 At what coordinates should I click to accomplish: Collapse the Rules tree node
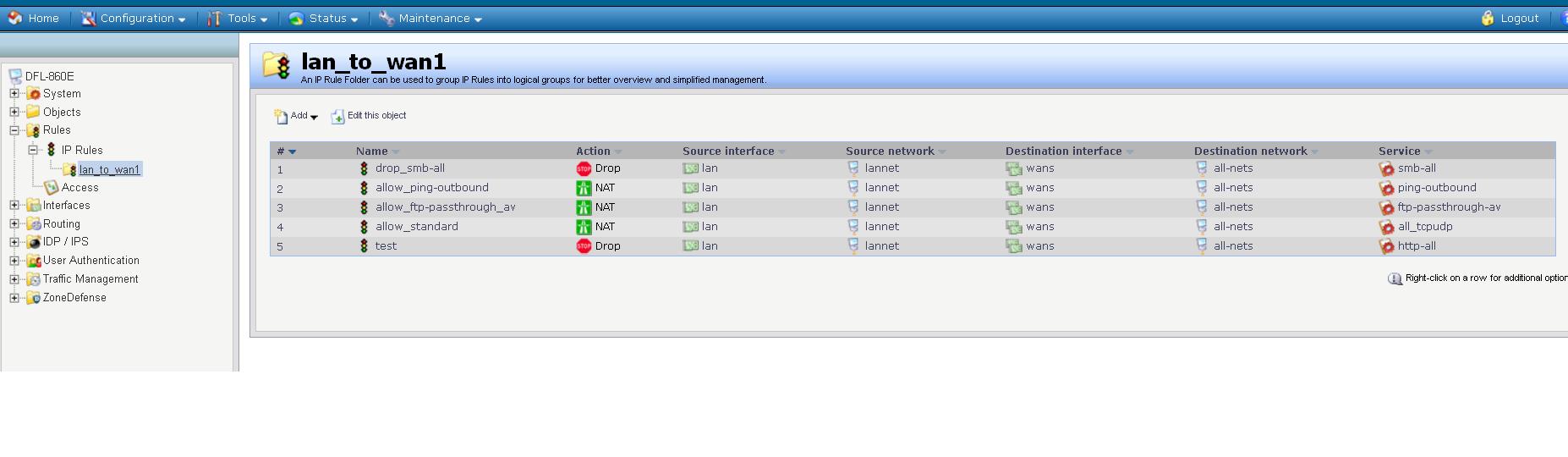coord(14,130)
